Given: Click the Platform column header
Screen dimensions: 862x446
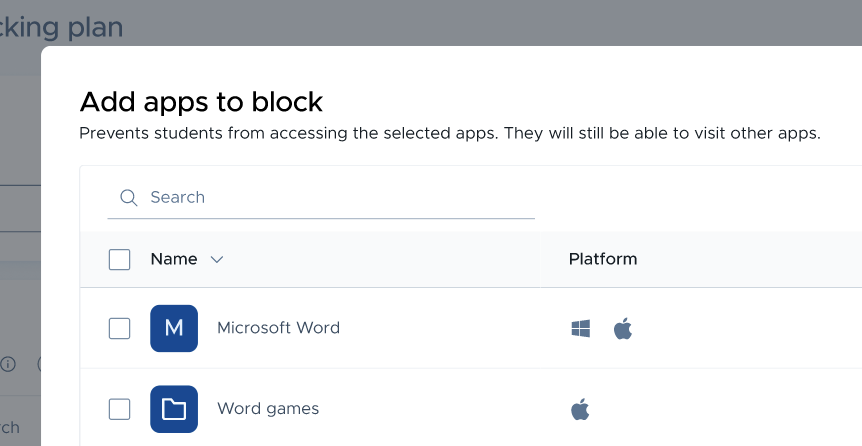Looking at the screenshot, I should [x=603, y=259].
